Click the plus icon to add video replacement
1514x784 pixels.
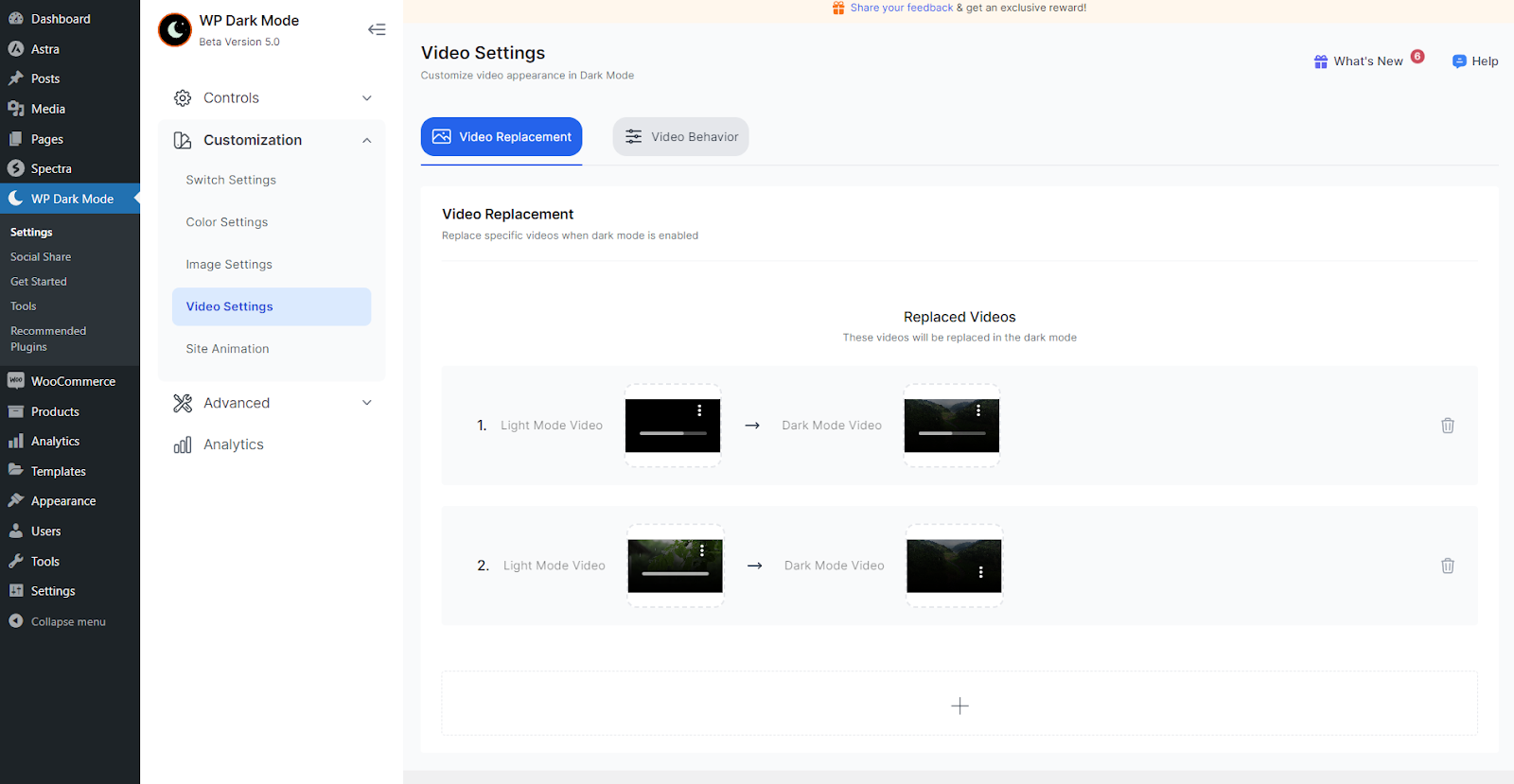959,706
